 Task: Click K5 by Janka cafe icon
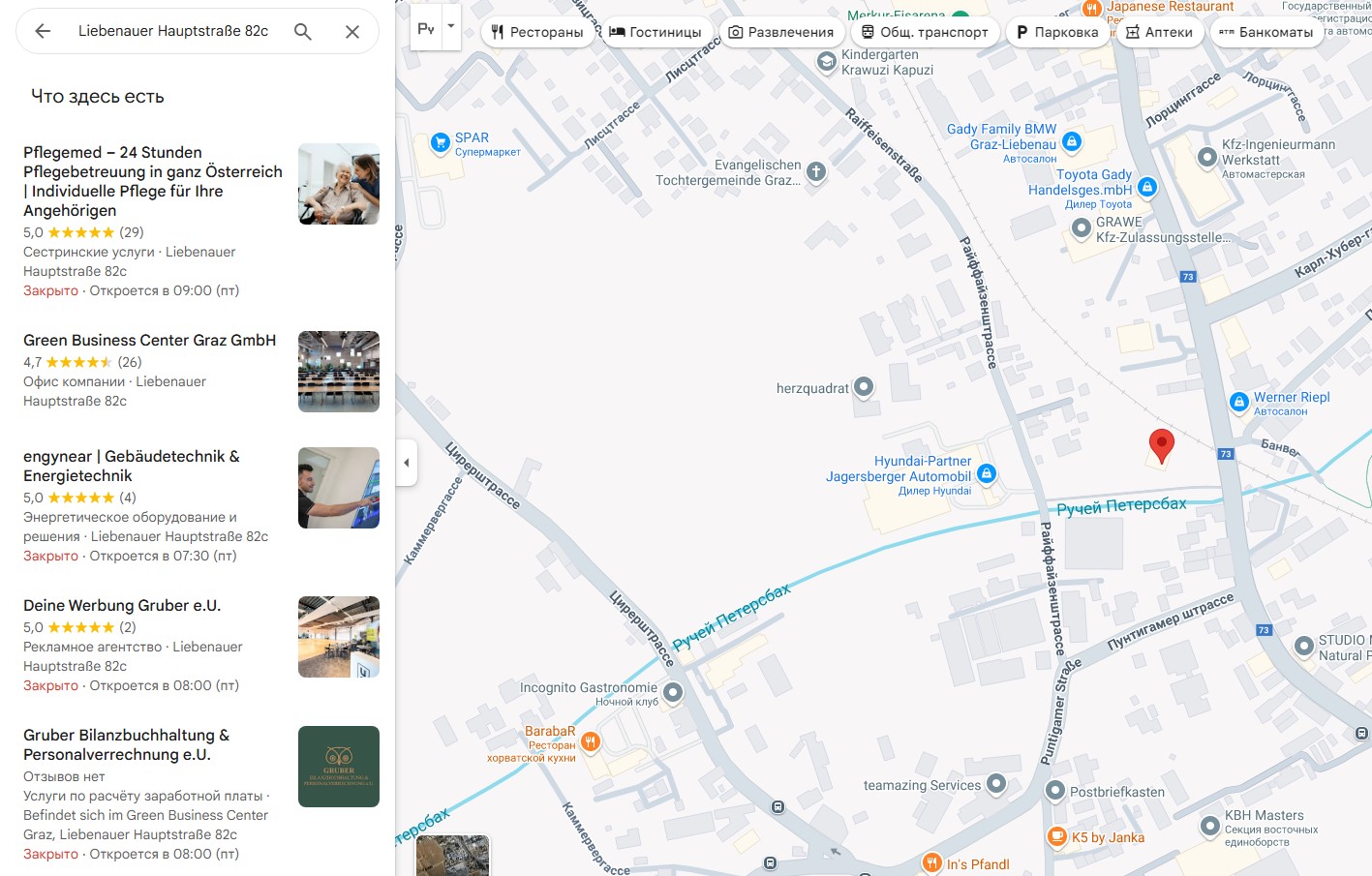(x=1057, y=836)
